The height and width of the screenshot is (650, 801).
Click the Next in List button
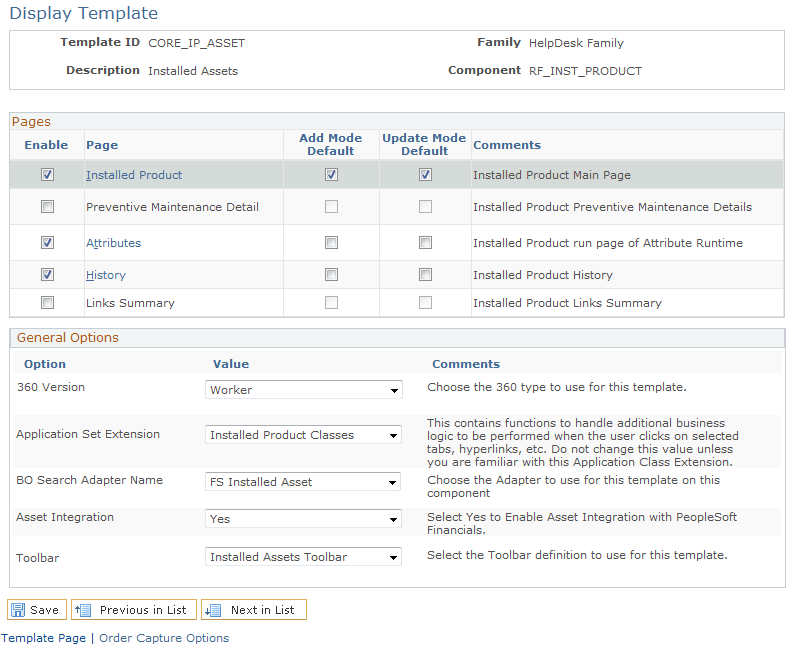pos(254,610)
